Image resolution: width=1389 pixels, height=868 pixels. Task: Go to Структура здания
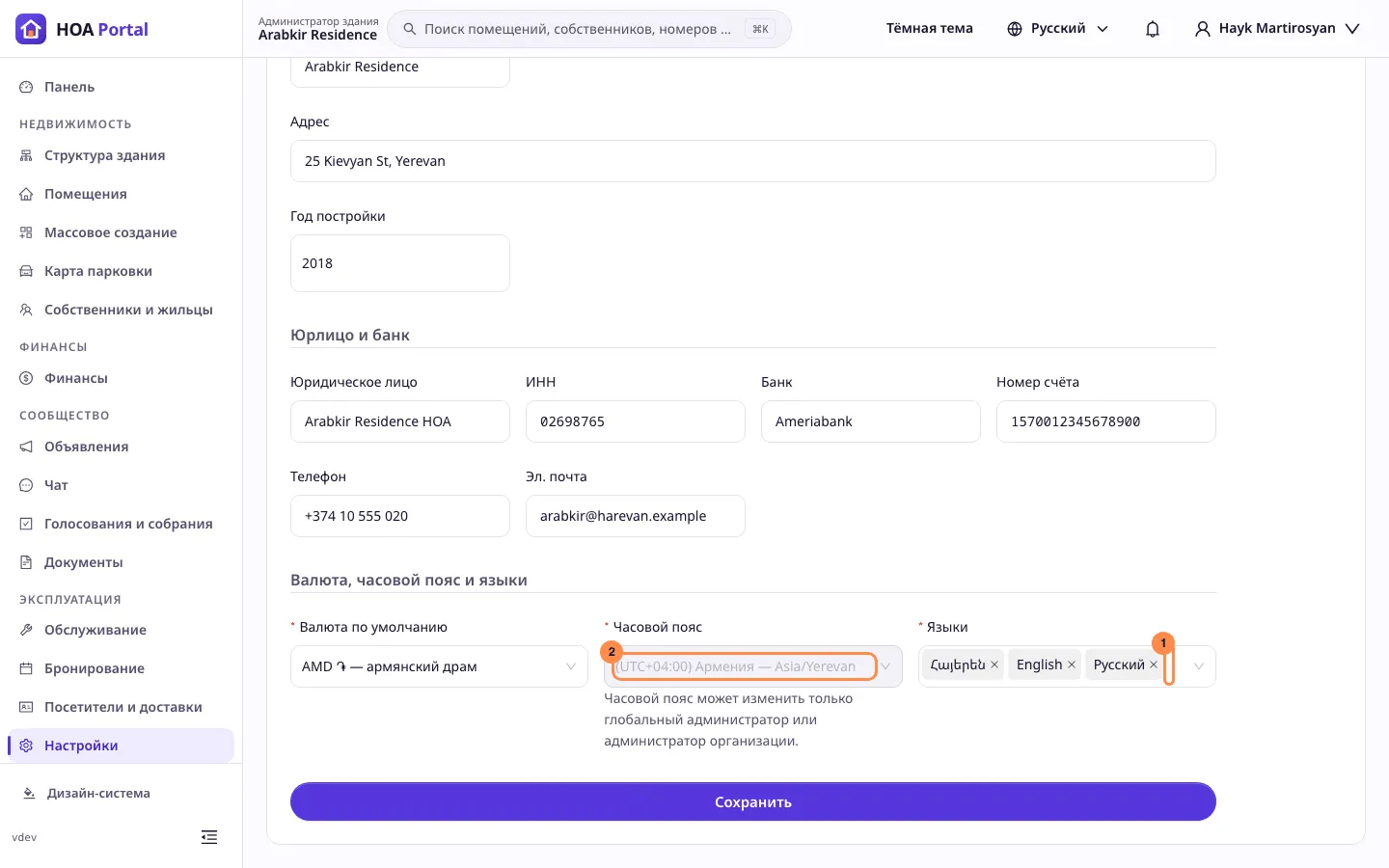(121, 155)
